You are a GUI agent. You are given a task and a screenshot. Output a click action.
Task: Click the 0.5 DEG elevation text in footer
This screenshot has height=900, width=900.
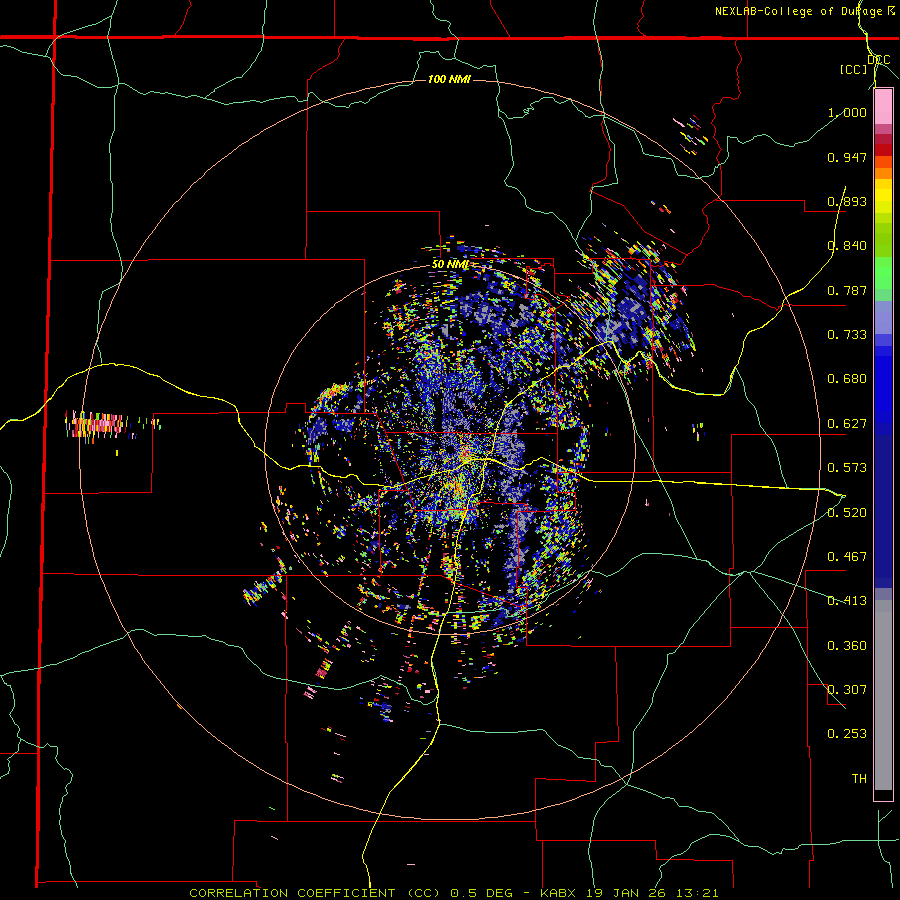click(x=481, y=893)
